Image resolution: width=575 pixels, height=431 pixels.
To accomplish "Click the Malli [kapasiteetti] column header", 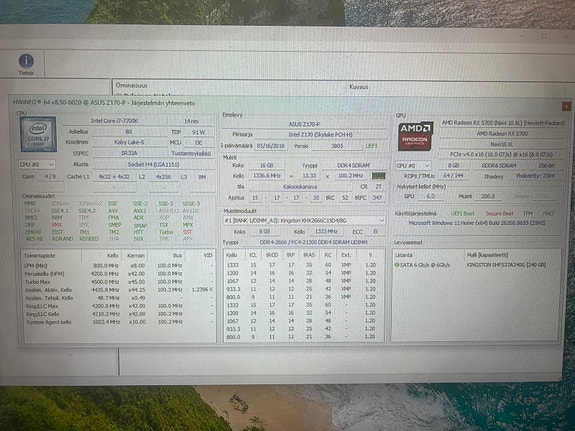I will tap(487, 255).
